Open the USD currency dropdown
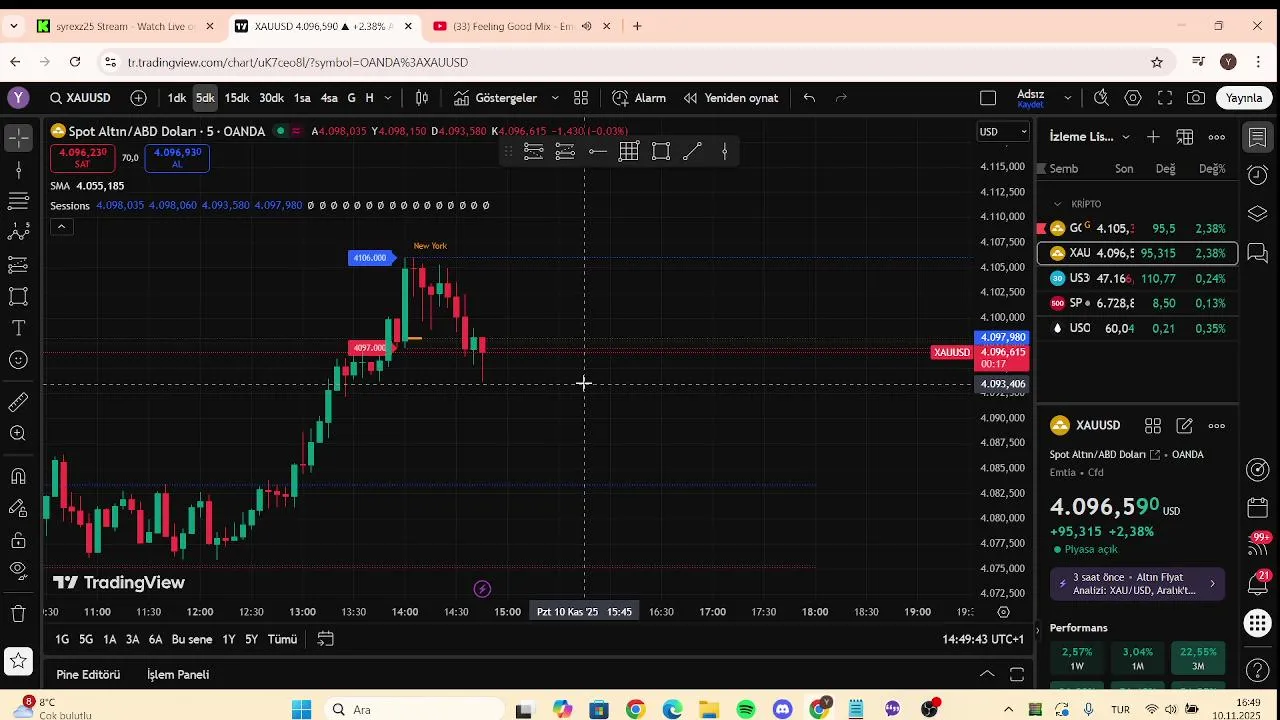The image size is (1280, 720). (x=1003, y=132)
